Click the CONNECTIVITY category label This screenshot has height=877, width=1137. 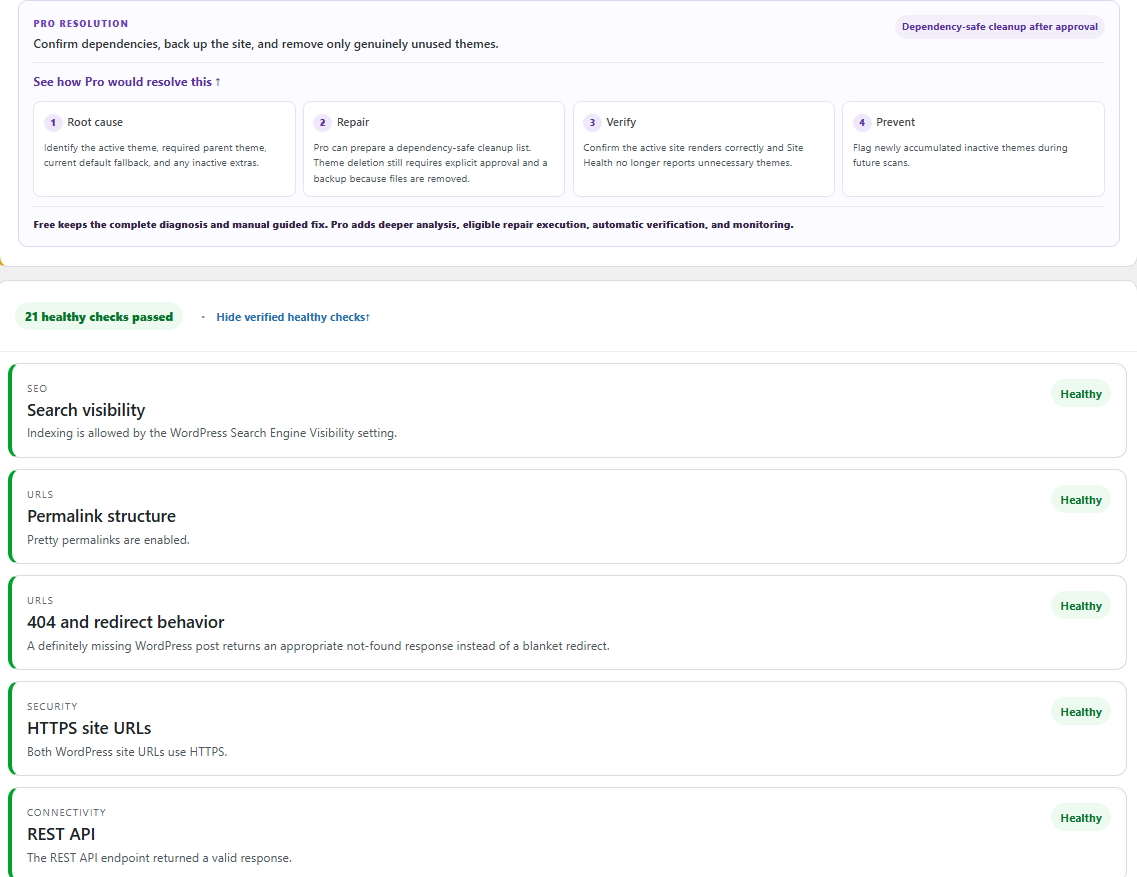[x=66, y=812]
